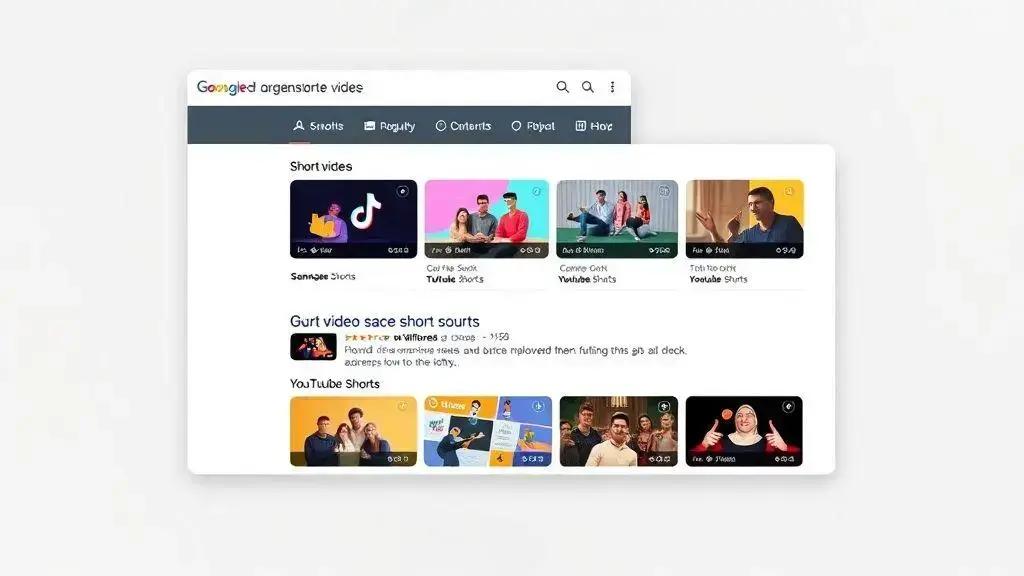Open the colorful illustrated collage Shorts thumbnail

[487, 431]
